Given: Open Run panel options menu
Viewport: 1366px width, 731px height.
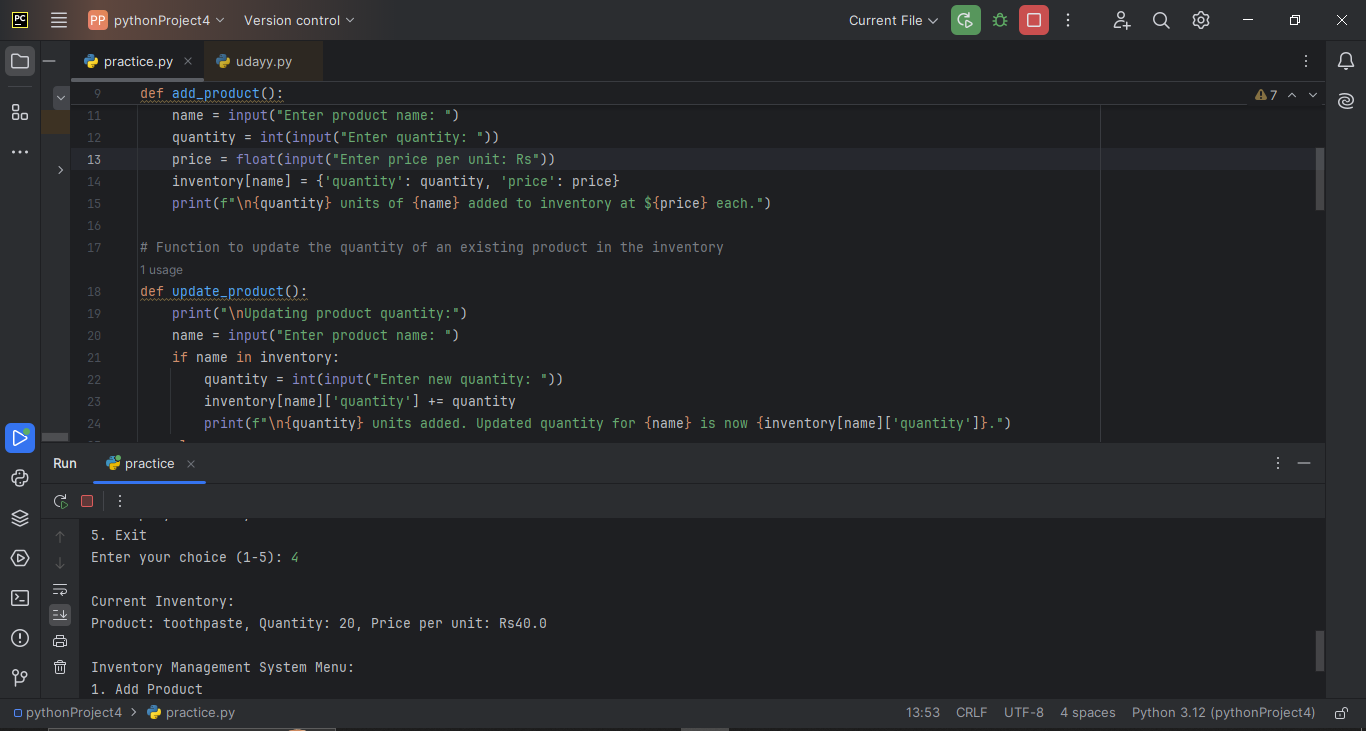Looking at the screenshot, I should point(1278,464).
